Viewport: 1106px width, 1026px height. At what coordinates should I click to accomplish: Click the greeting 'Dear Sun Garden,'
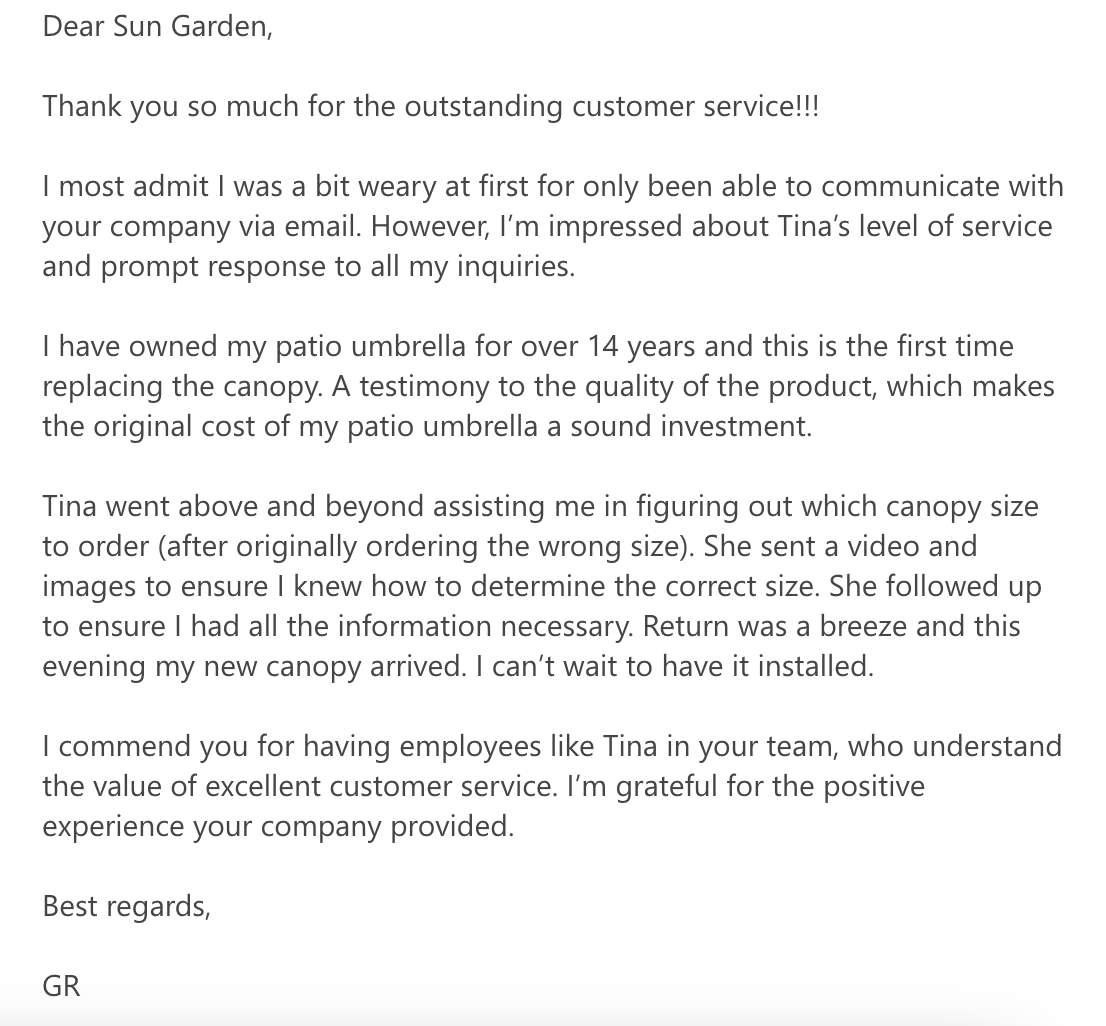pos(157,28)
